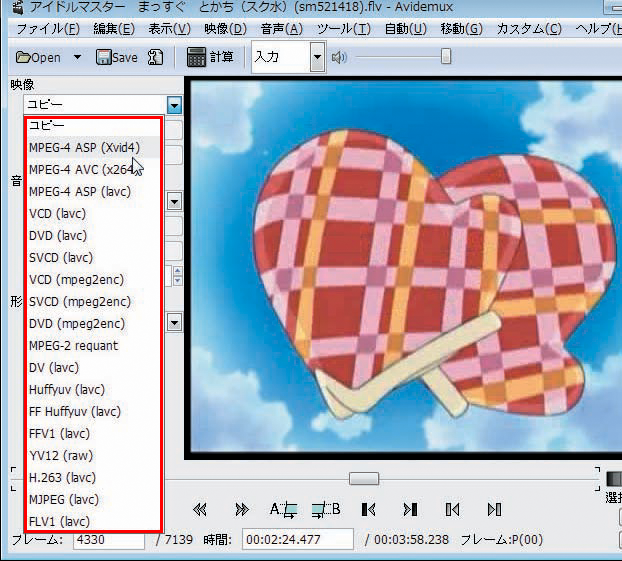The image size is (622, 561).
Task: Select VCD (mpeg2enc) option
Action: (x=93, y=280)
